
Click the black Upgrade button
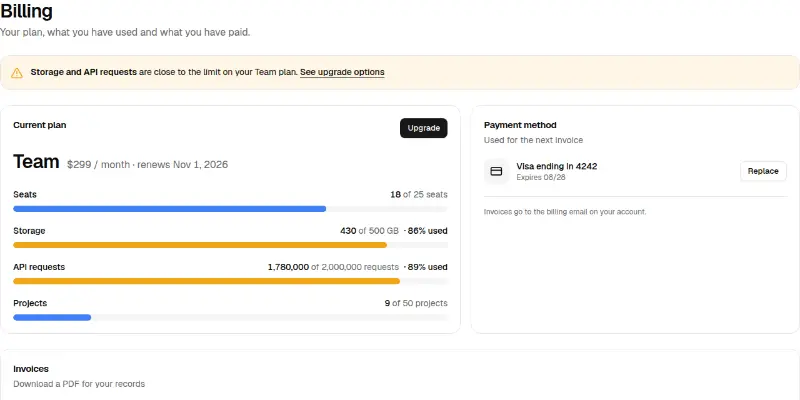(423, 128)
